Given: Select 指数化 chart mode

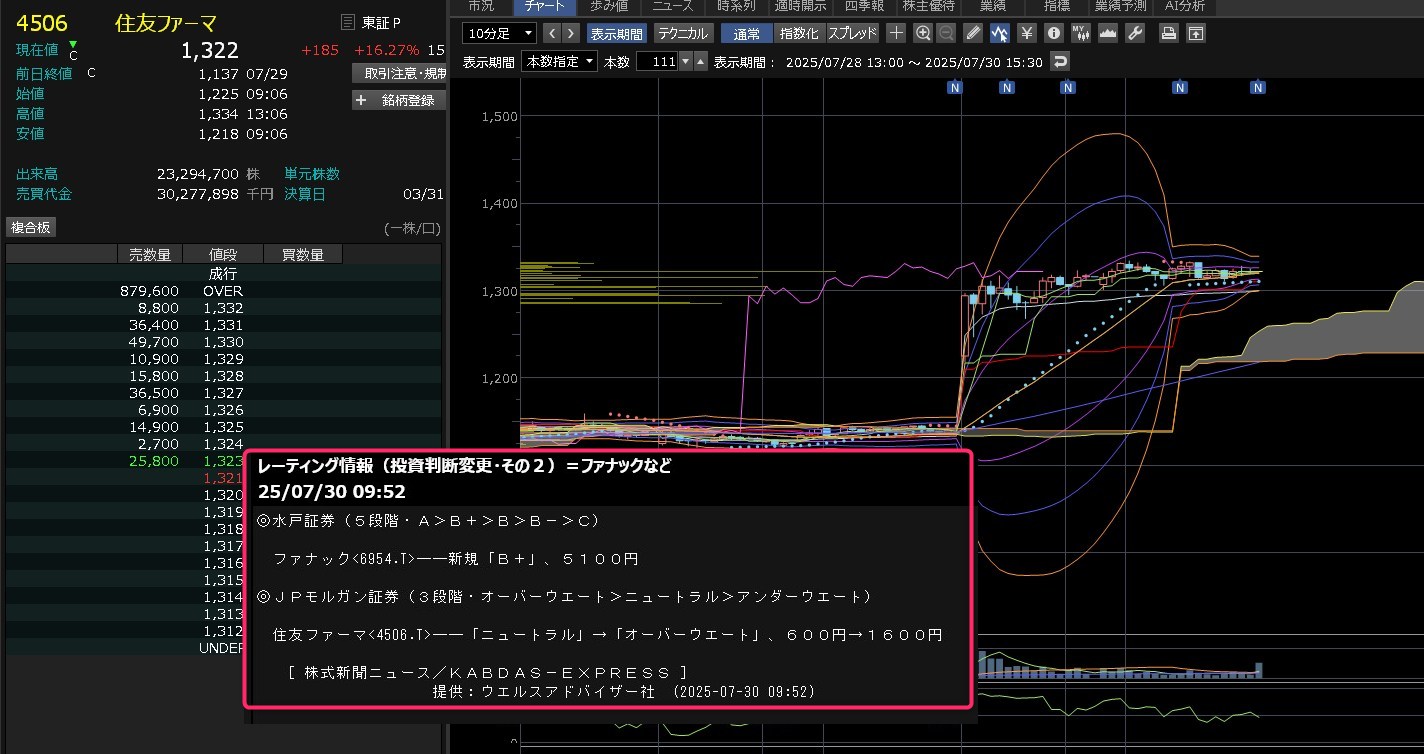Looking at the screenshot, I should 798,33.
